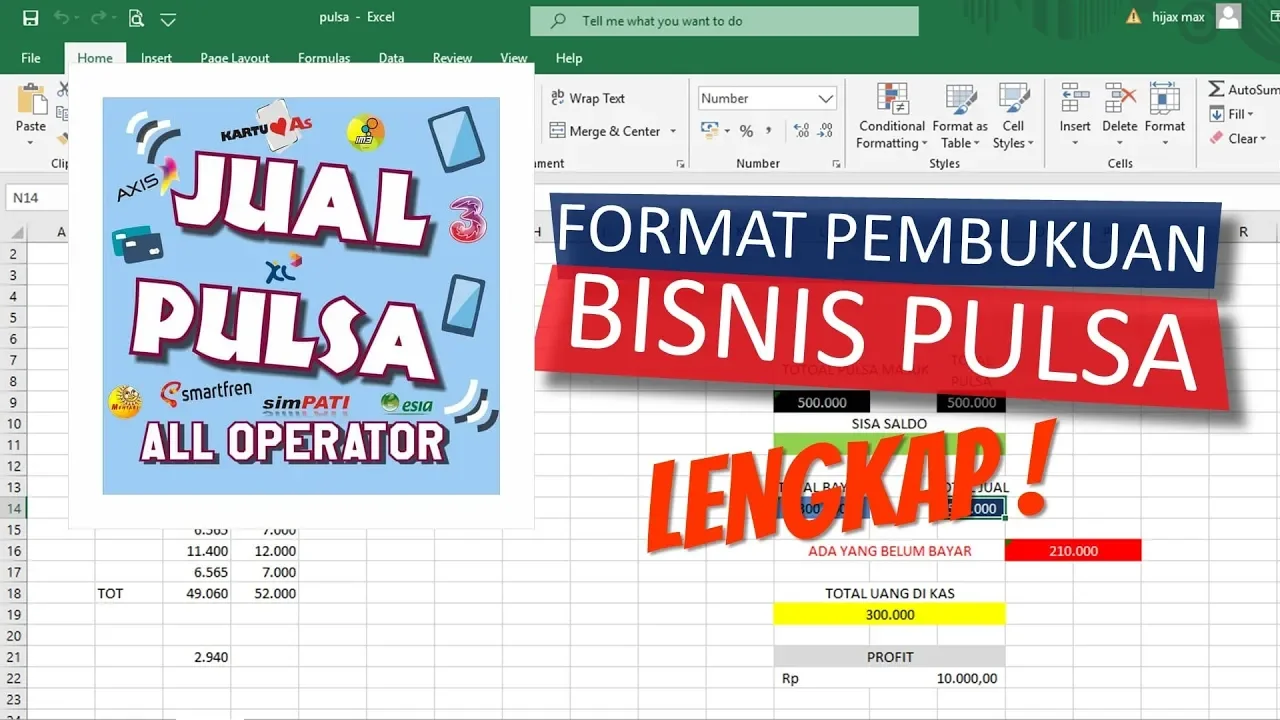Open the File tab
The width and height of the screenshot is (1280, 720).
point(31,58)
